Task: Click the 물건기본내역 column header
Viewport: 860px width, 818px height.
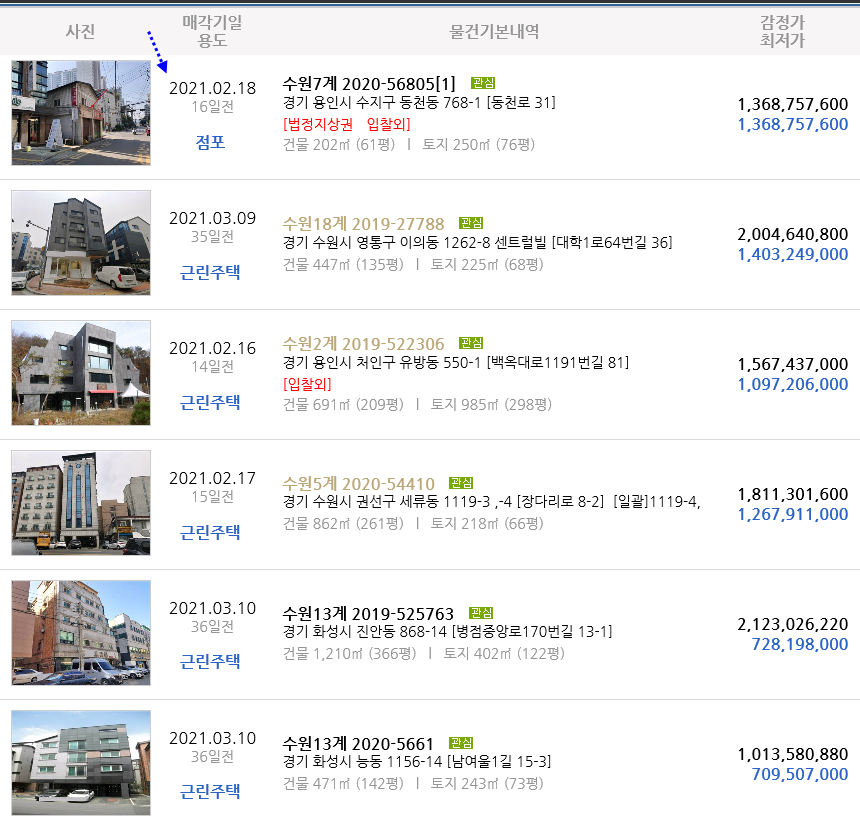Action: (x=494, y=31)
